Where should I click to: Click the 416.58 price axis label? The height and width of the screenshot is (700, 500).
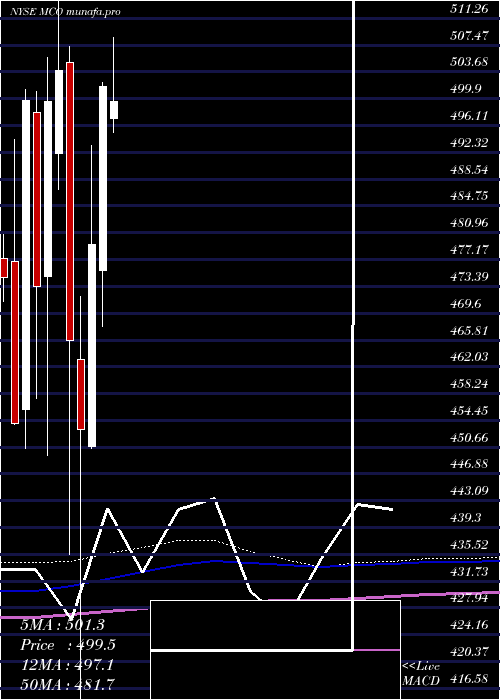point(469,679)
